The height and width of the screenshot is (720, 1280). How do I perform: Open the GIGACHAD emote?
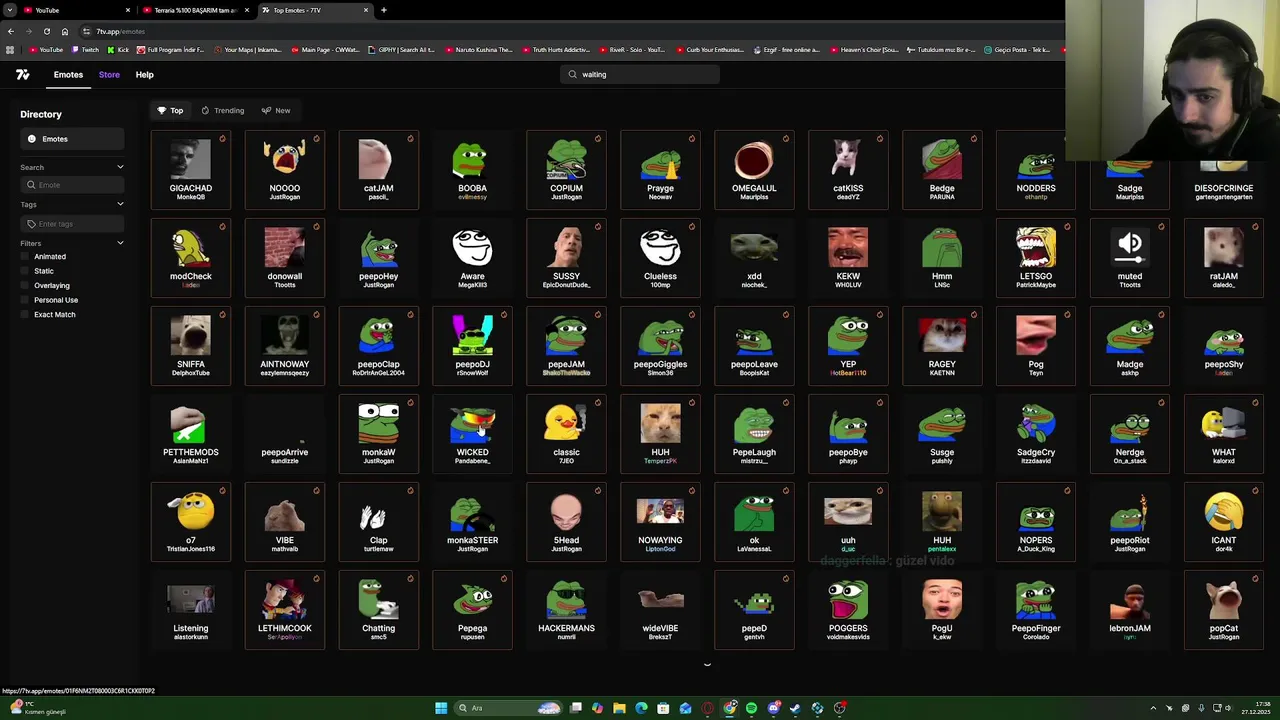pyautogui.click(x=190, y=170)
